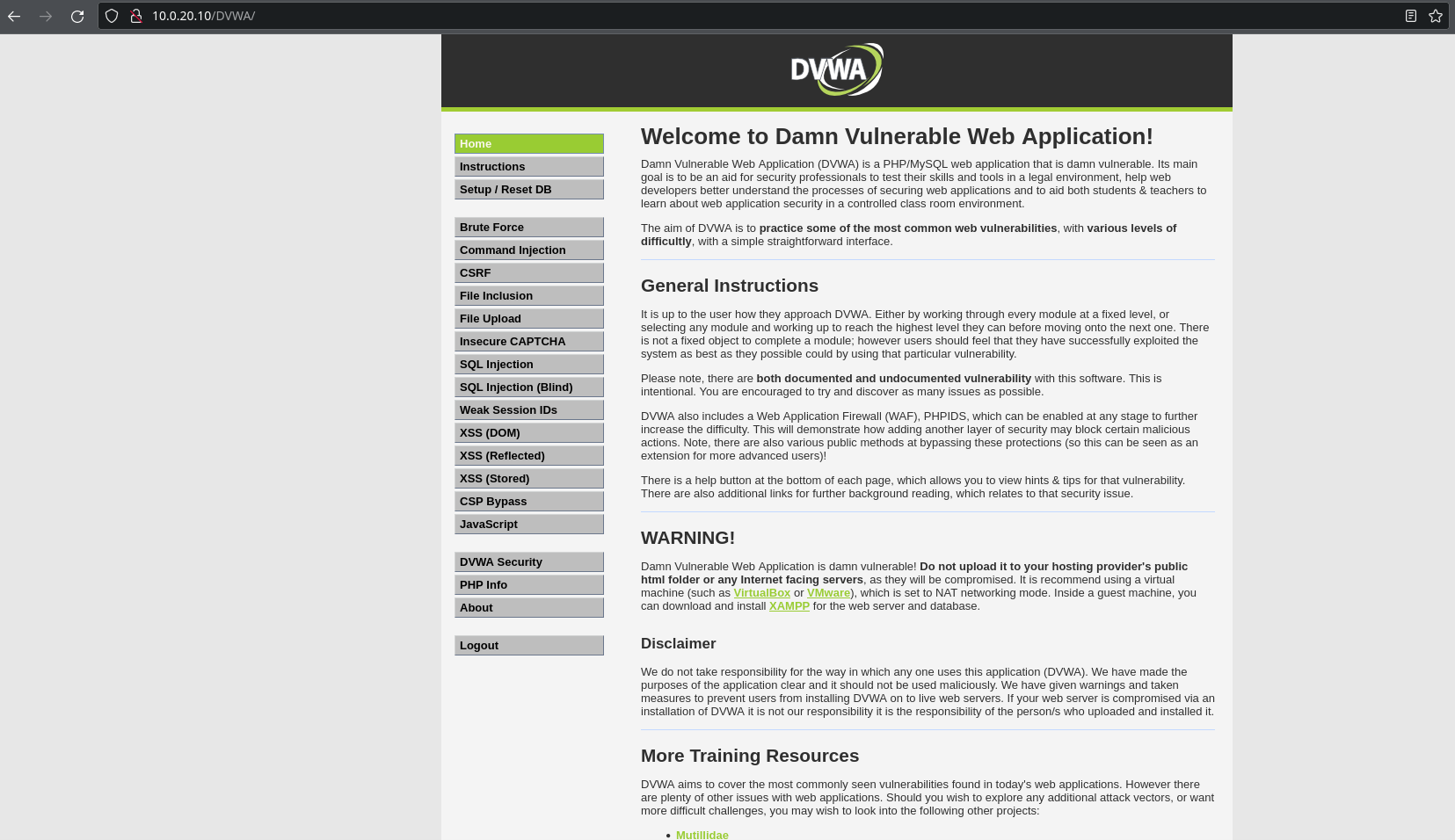Bookmark this page with the star icon

point(1434,16)
